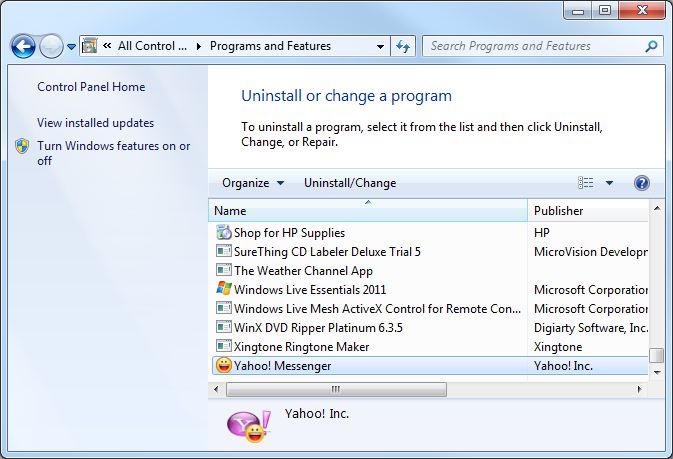Click vertical scrollbar down arrow
Viewport: 673px width, 459px height.
coord(657,372)
